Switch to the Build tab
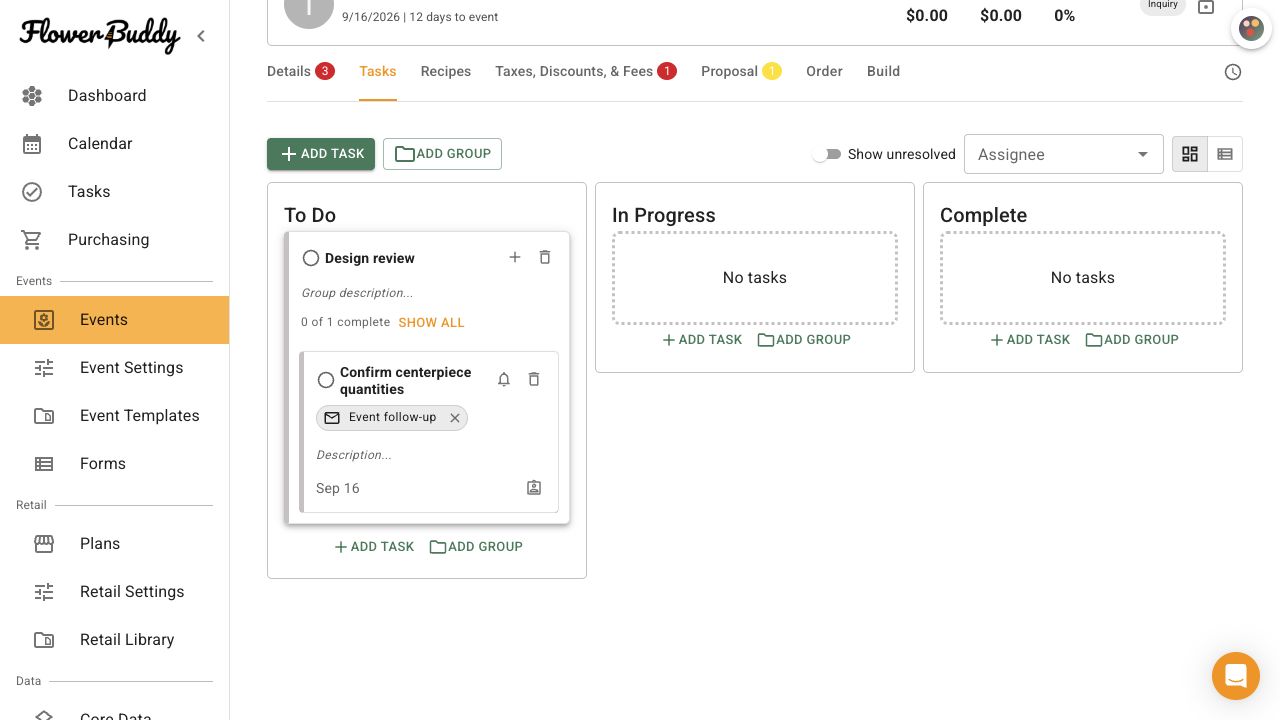Viewport: 1280px width, 720px height. [883, 71]
